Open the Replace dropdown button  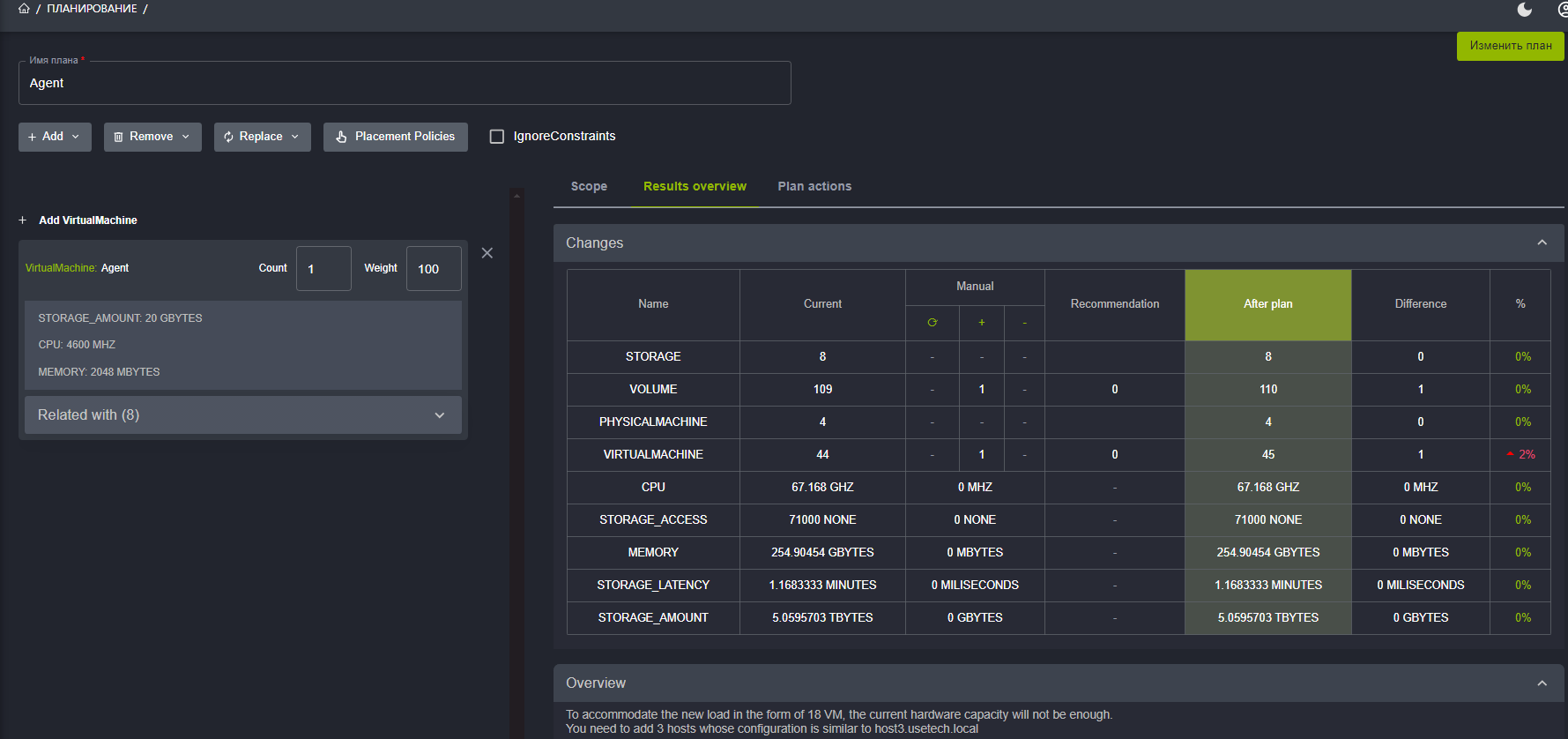pos(262,137)
